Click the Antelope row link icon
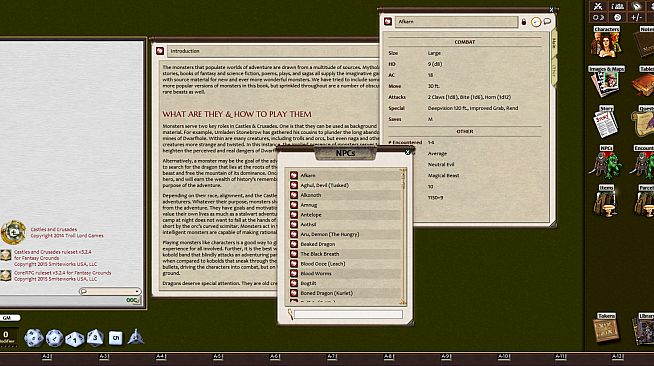 294,215
